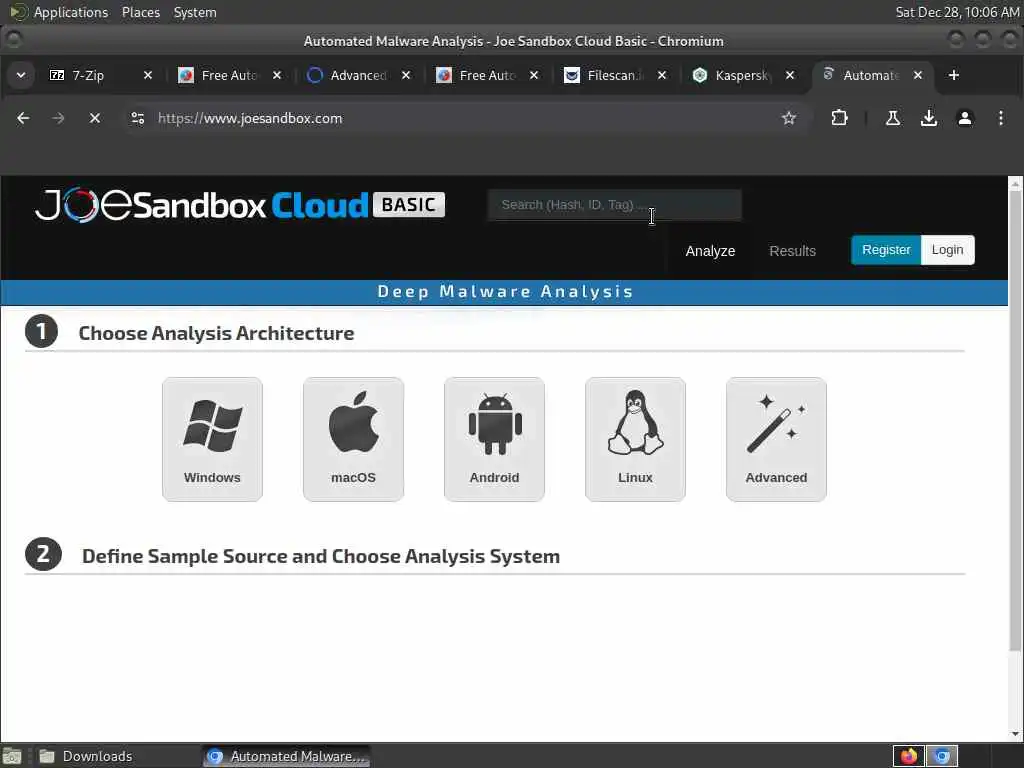Switch to the first Free Auto tab
Viewport: 1024px width, 768px height.
click(x=228, y=75)
